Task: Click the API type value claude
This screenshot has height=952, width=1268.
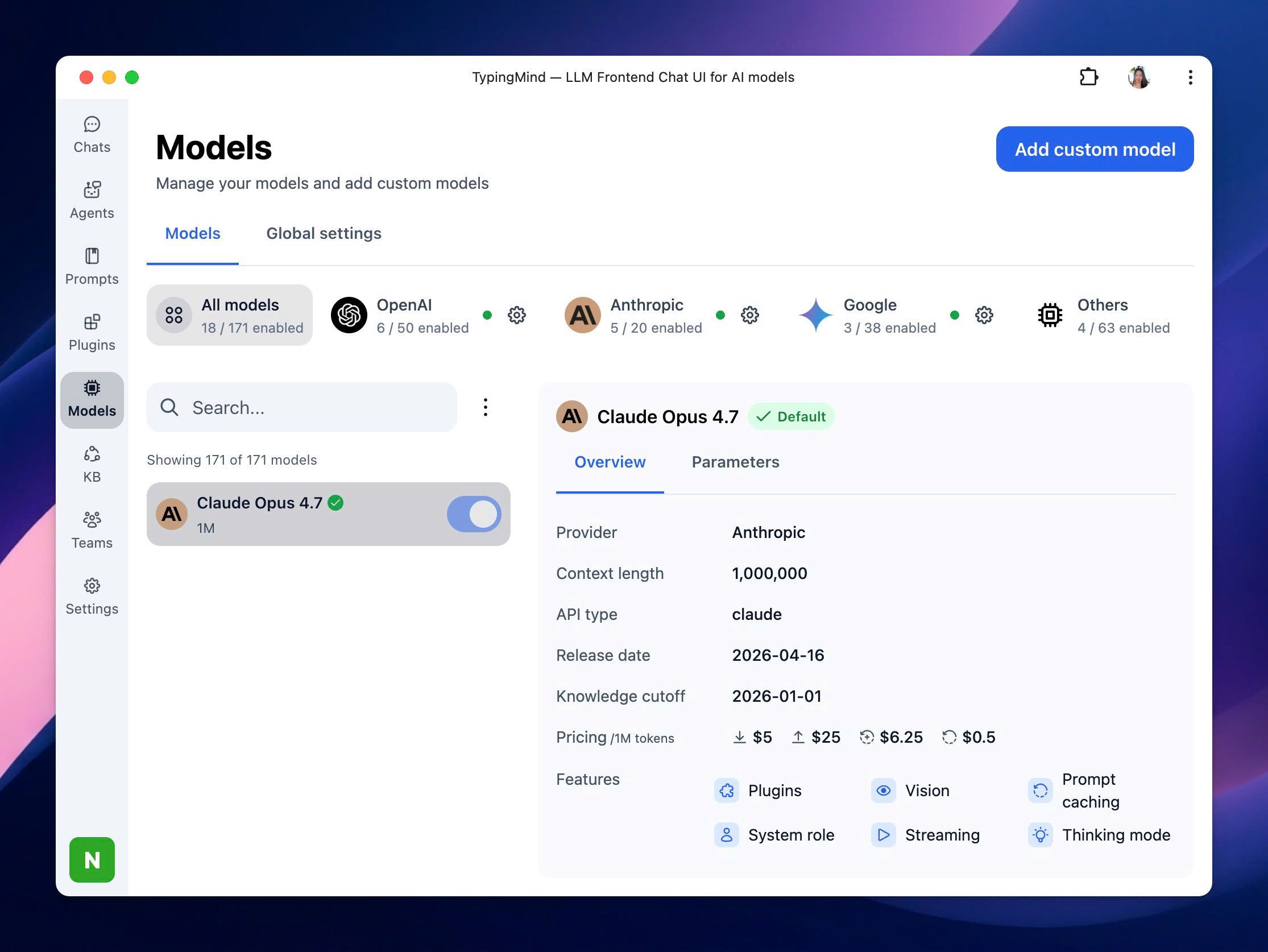Action: [757, 614]
